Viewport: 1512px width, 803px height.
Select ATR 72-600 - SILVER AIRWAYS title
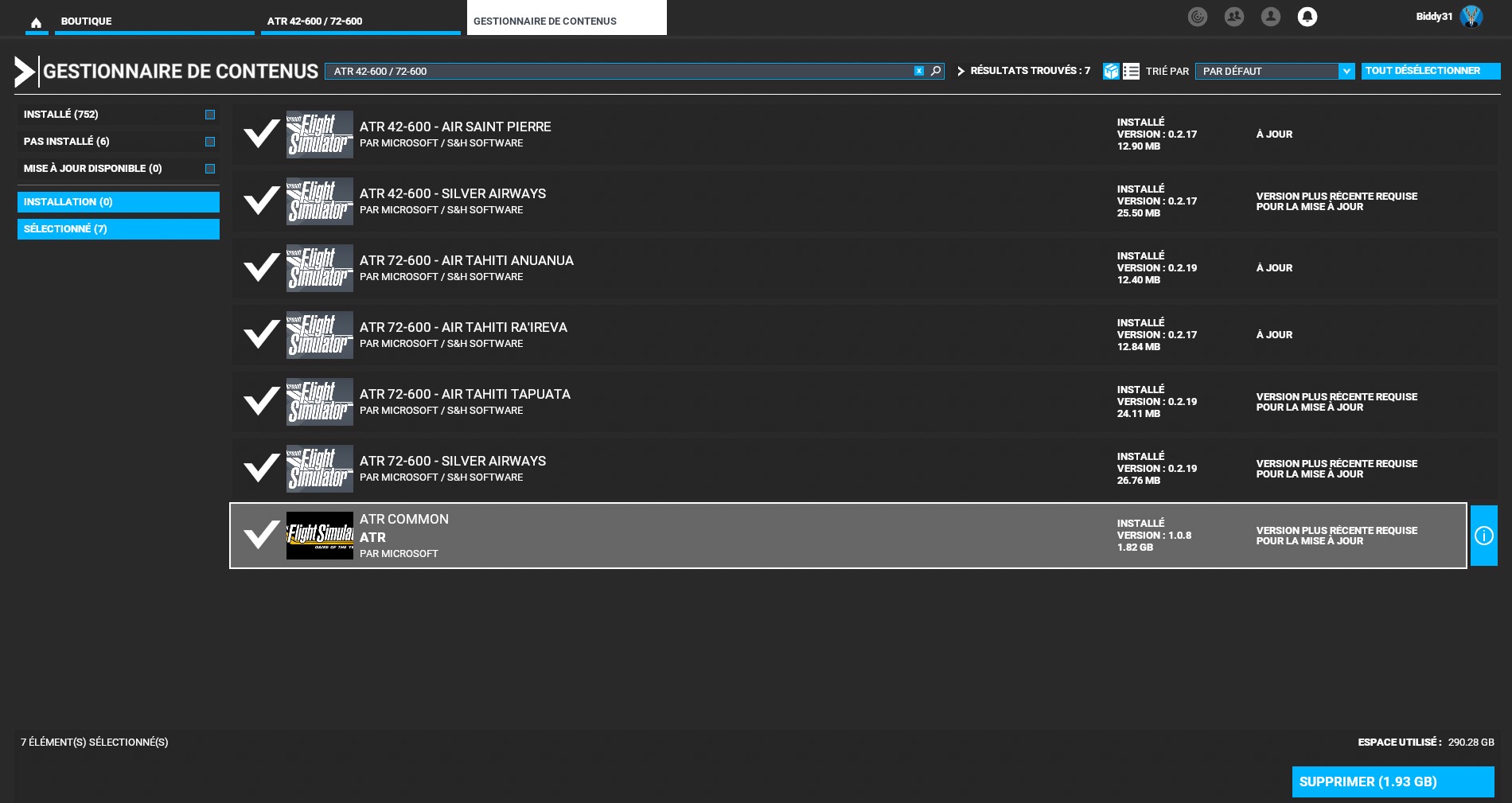453,461
